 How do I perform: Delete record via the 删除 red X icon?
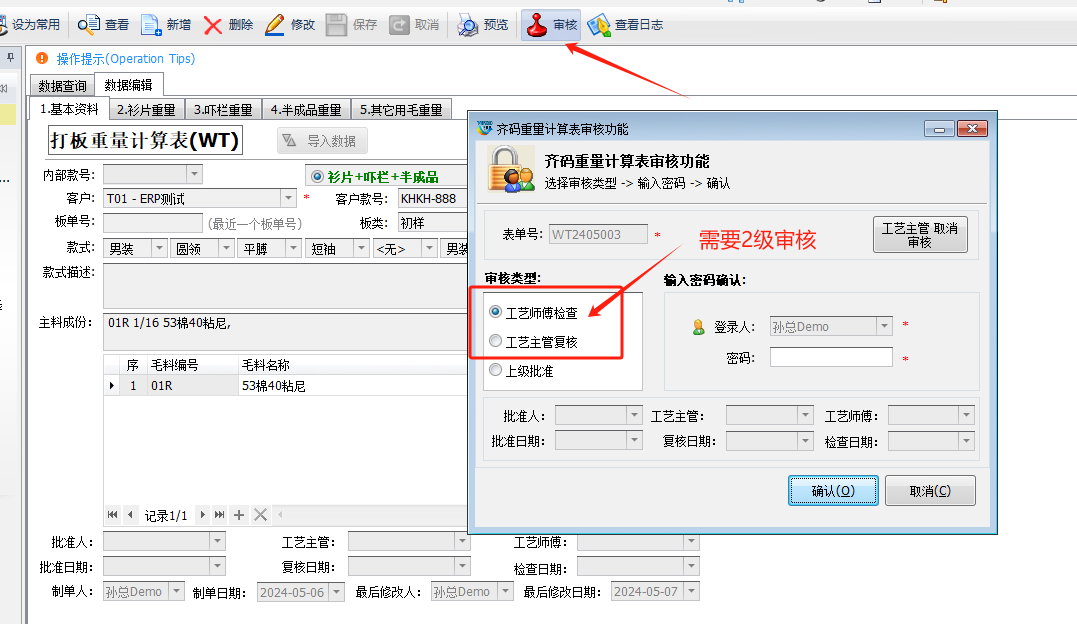[x=213, y=25]
